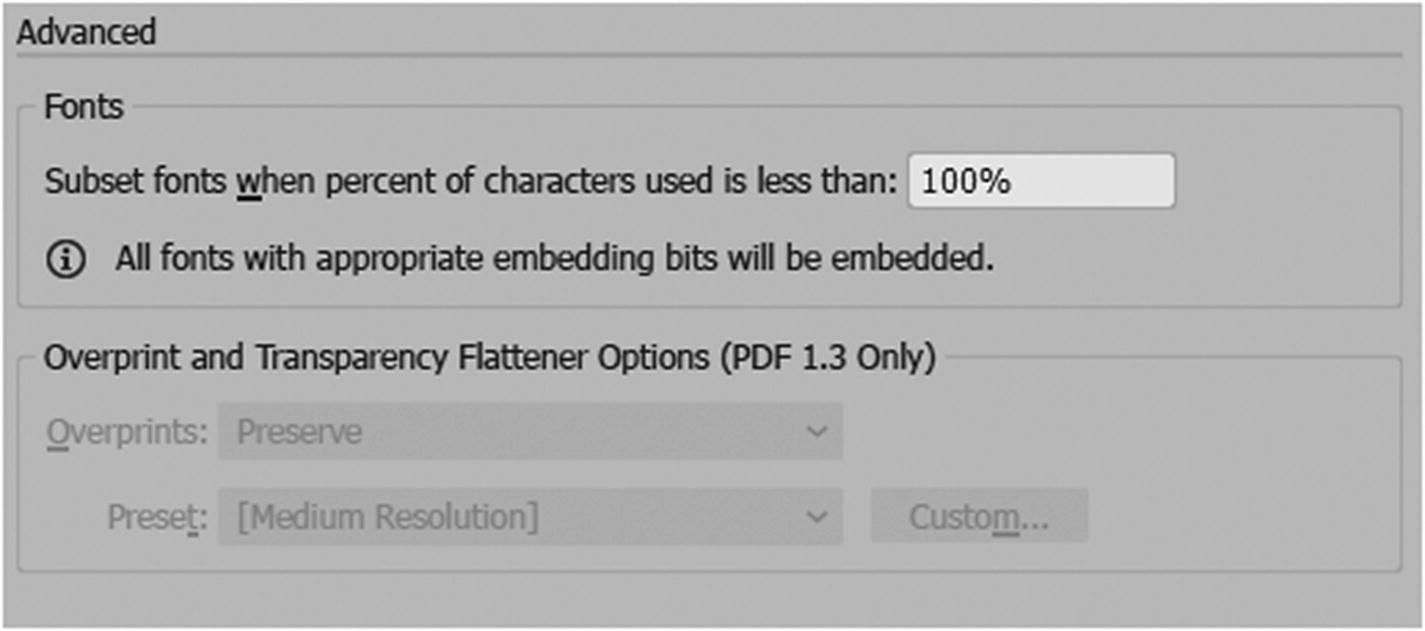Screen dimensions: 1425x631
Task: Click the 'Subset fonts when percent' label
Action: click(470, 182)
